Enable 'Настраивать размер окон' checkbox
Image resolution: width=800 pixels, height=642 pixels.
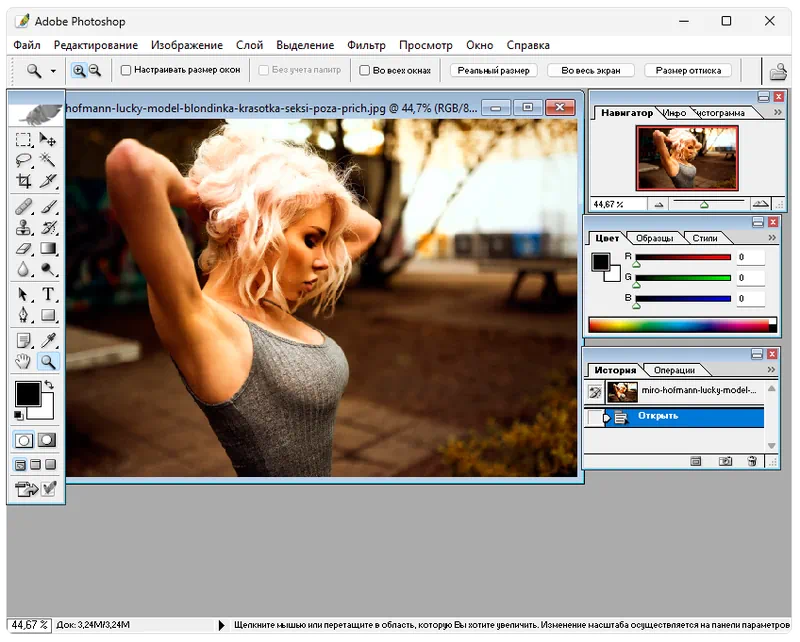126,70
